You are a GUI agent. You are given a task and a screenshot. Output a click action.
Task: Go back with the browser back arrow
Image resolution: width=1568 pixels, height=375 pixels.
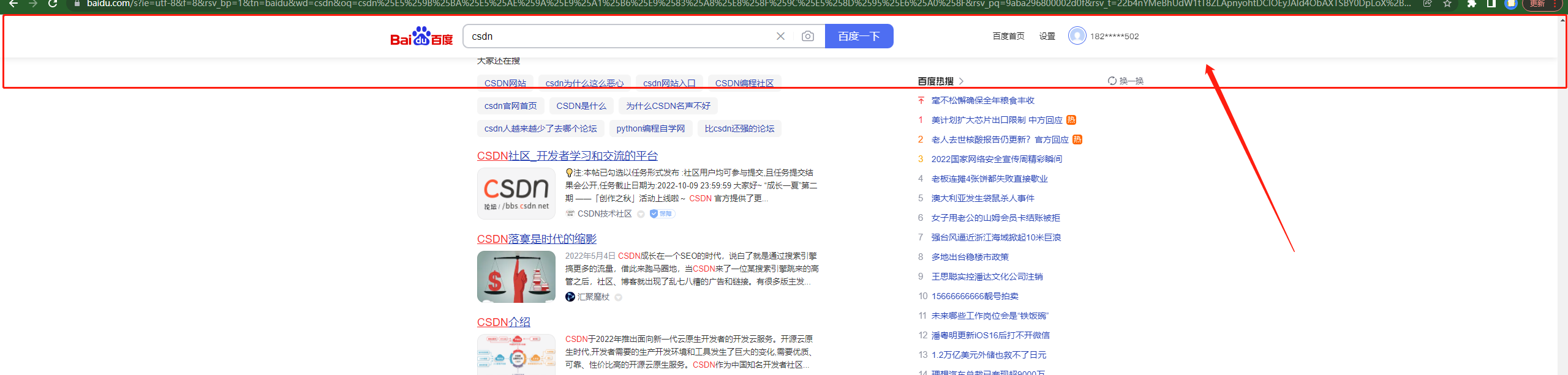click(x=13, y=4)
